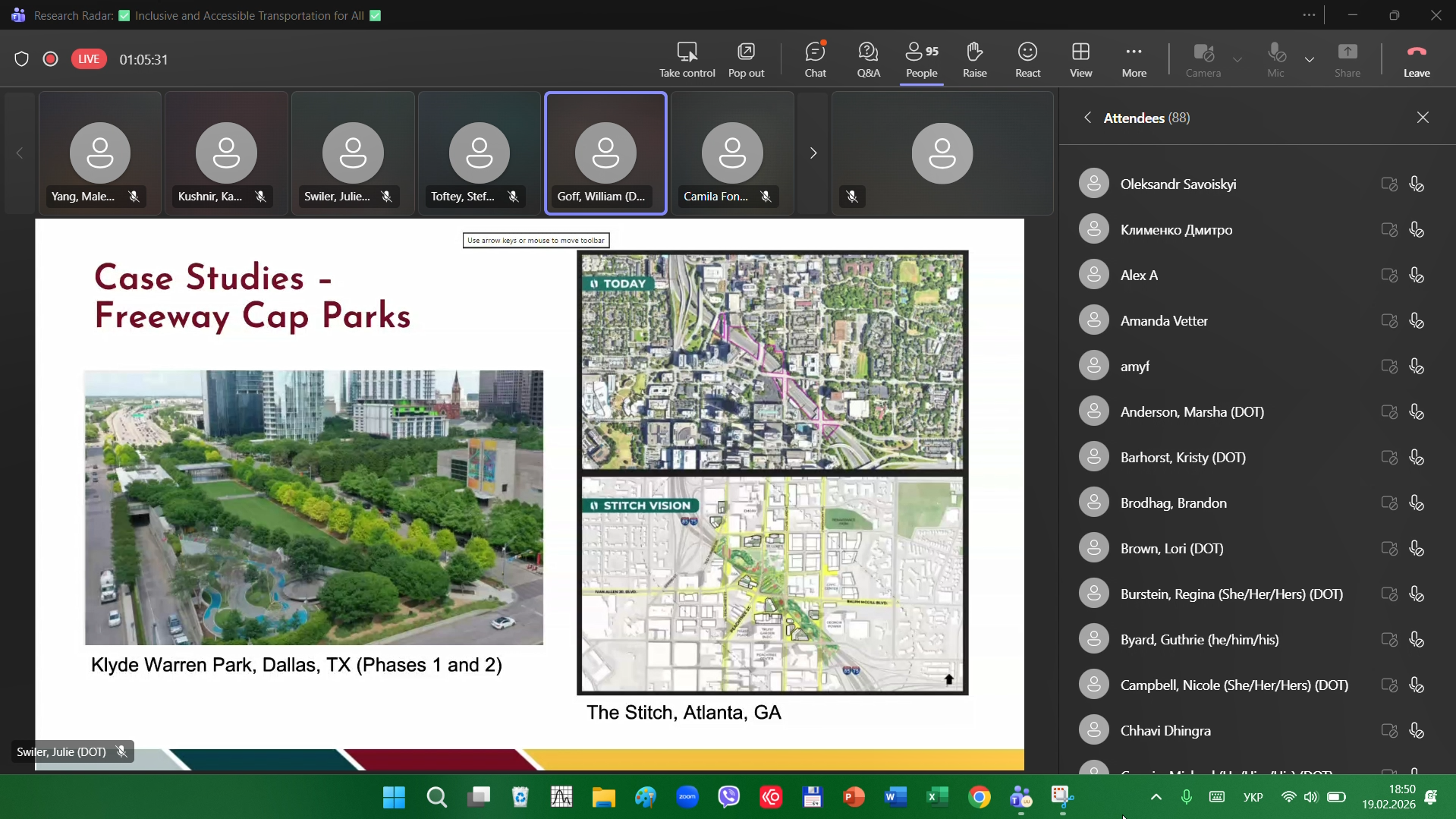Image resolution: width=1456 pixels, height=819 pixels.
Task: Open Google Chrome from the taskbar
Action: (x=979, y=797)
